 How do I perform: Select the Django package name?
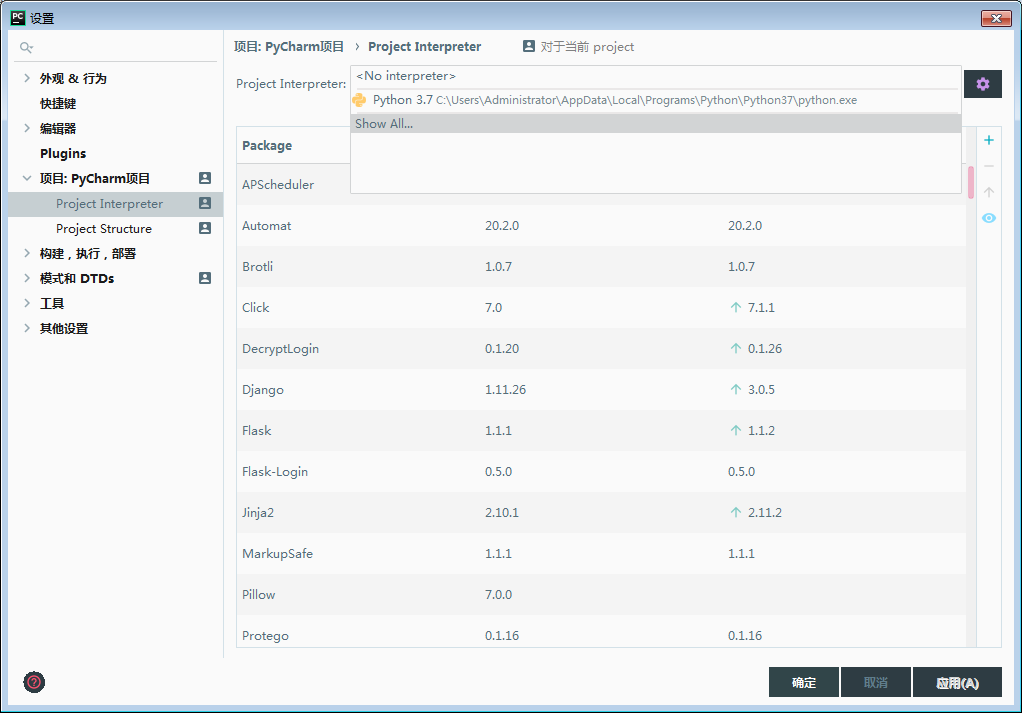coord(263,390)
